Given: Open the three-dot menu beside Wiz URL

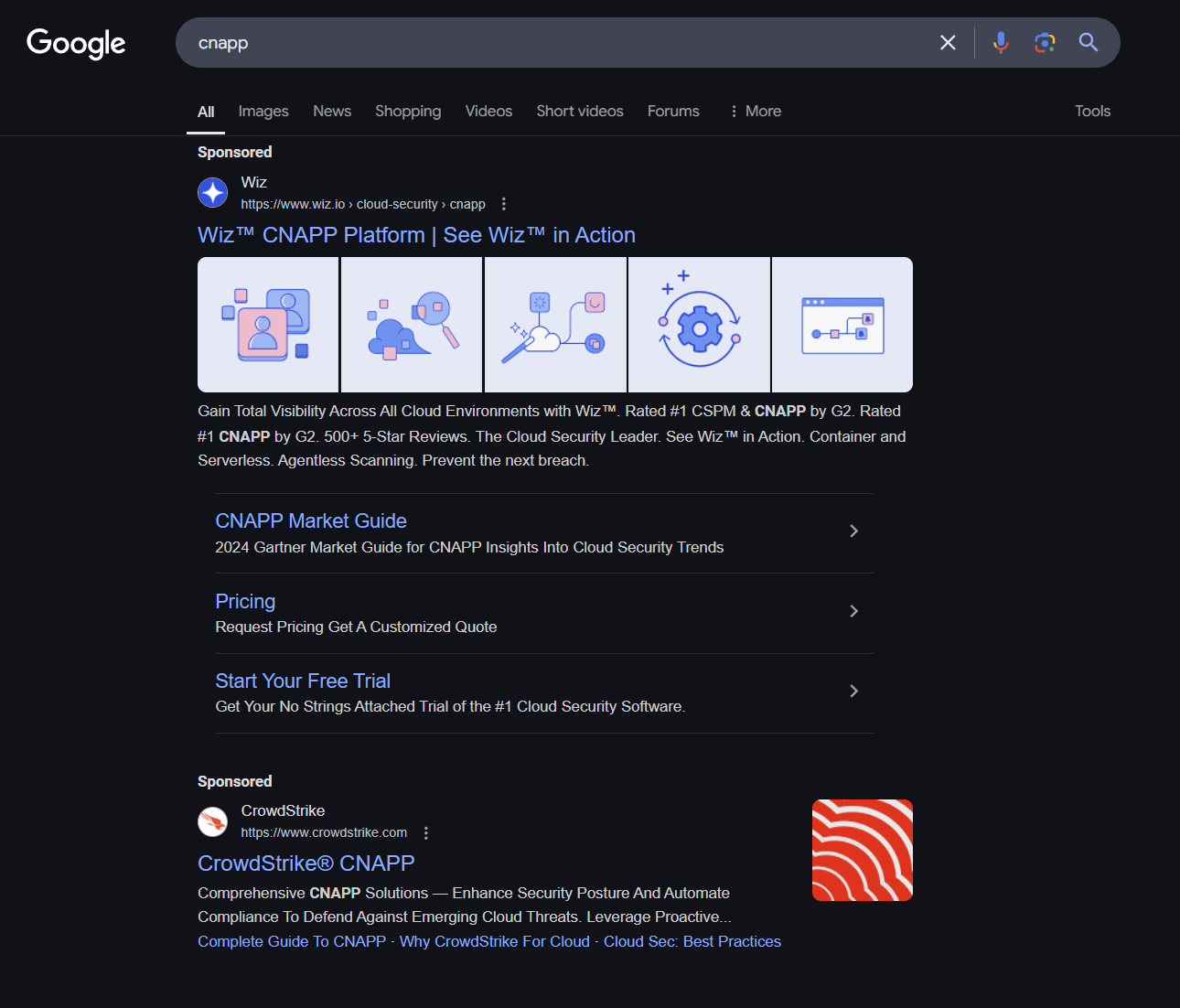Looking at the screenshot, I should coord(503,204).
